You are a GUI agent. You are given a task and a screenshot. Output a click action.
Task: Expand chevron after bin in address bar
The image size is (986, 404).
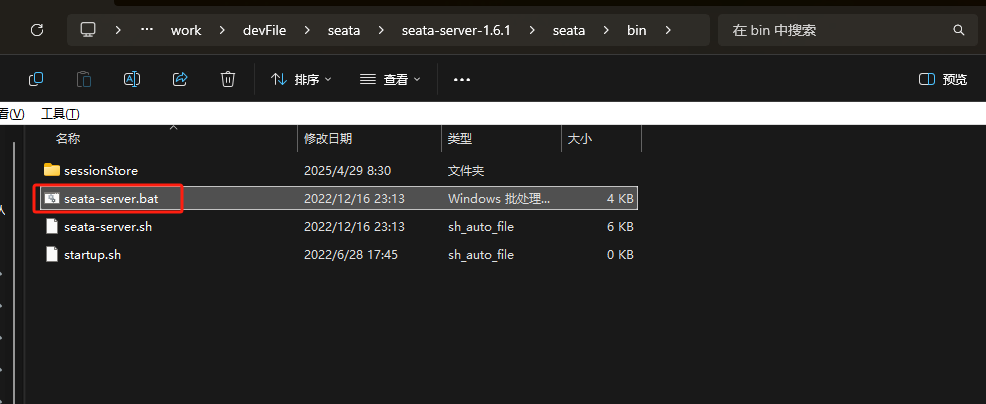pyautogui.click(x=668, y=30)
